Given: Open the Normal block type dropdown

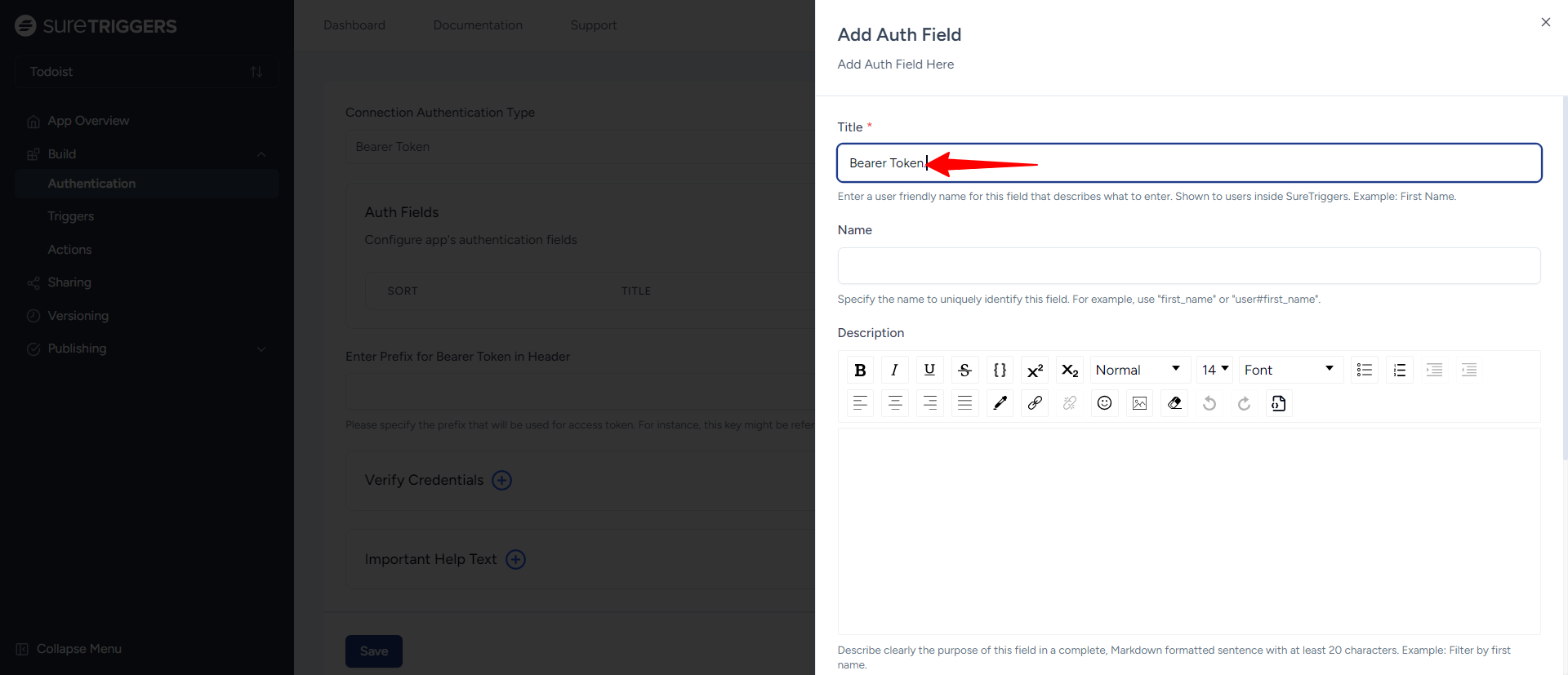Looking at the screenshot, I should 1138,370.
